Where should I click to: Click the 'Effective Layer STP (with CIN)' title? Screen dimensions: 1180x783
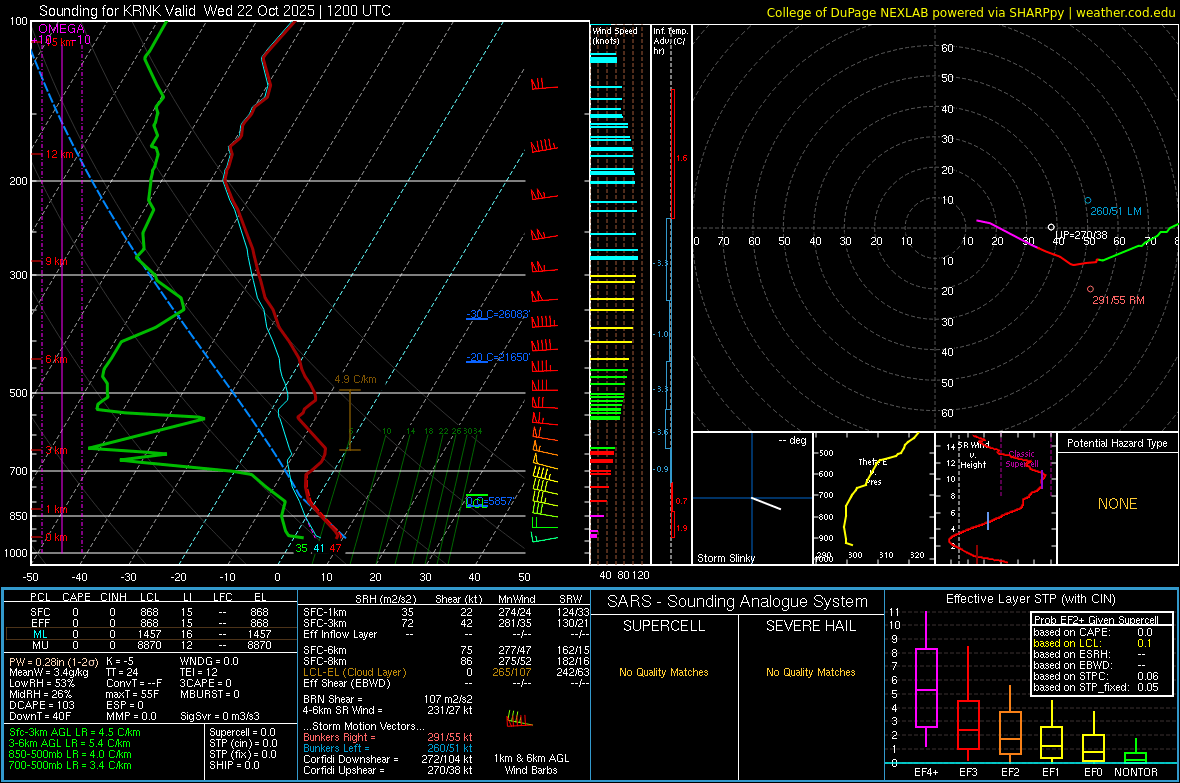pyautogui.click(x=1030, y=599)
